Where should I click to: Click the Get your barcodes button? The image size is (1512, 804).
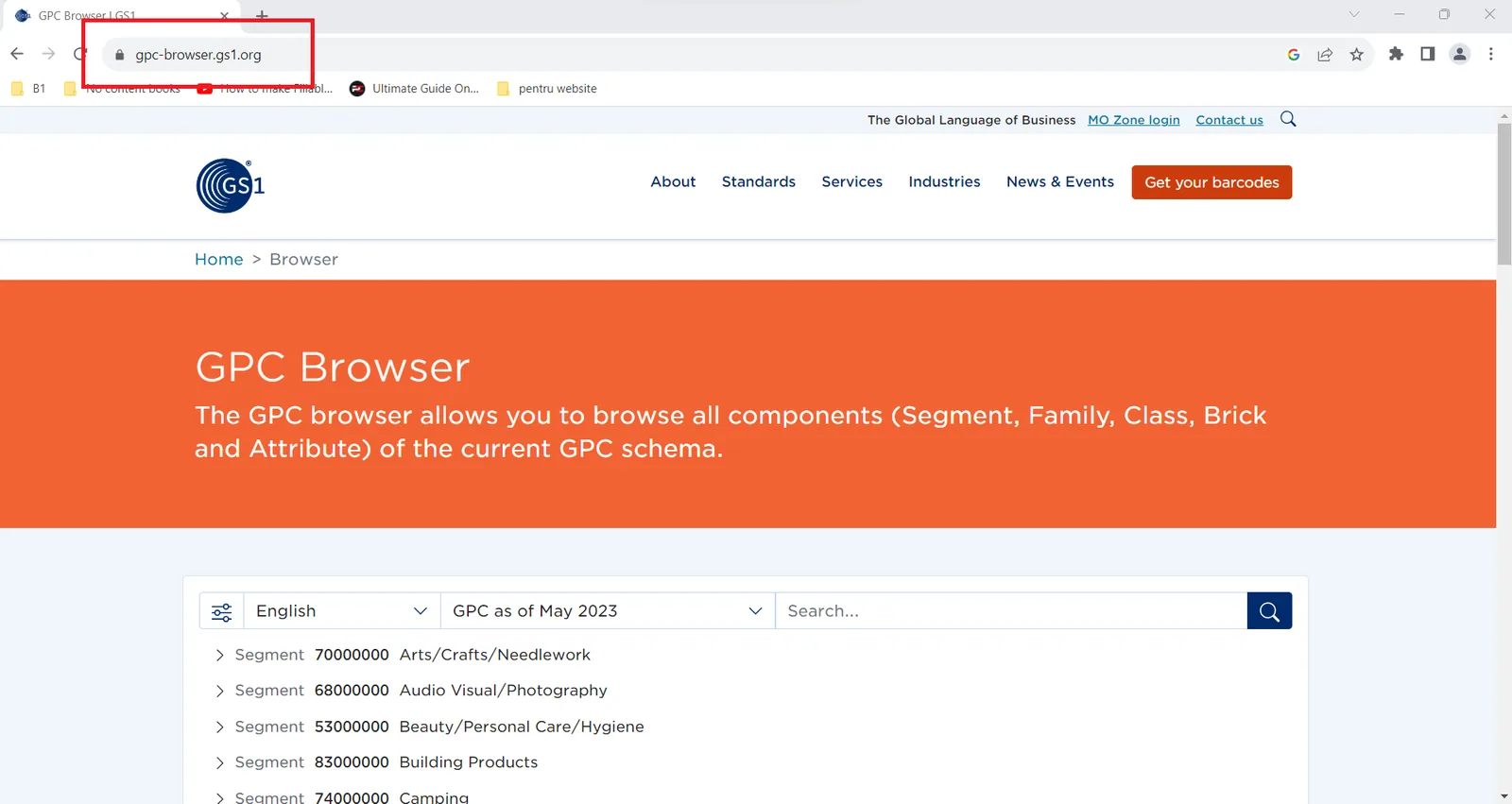pos(1211,182)
